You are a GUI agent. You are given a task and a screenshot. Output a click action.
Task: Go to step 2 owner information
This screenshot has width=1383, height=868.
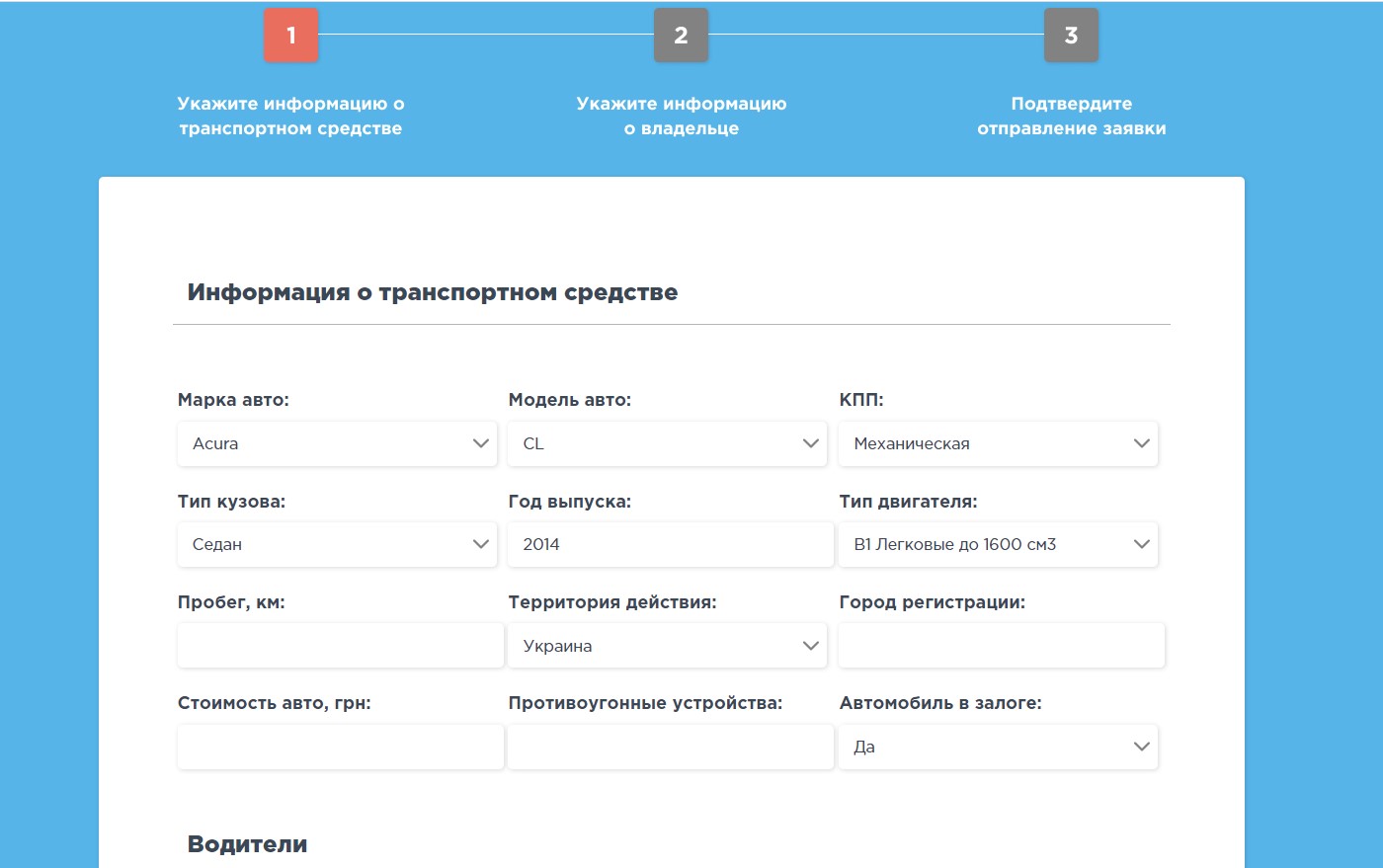[681, 36]
